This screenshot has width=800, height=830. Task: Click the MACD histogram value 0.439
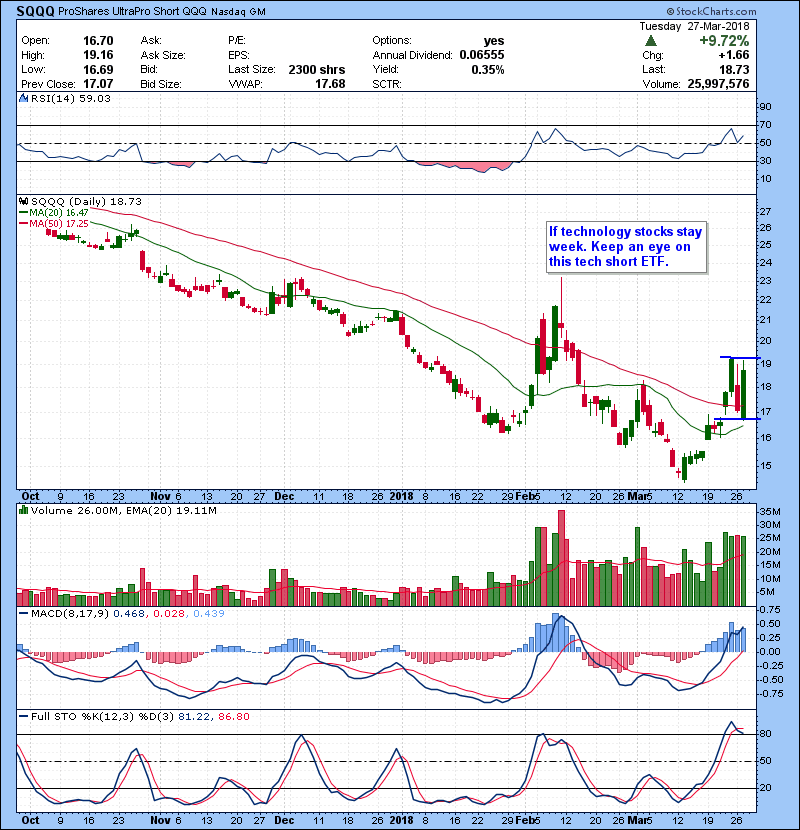click(209, 613)
